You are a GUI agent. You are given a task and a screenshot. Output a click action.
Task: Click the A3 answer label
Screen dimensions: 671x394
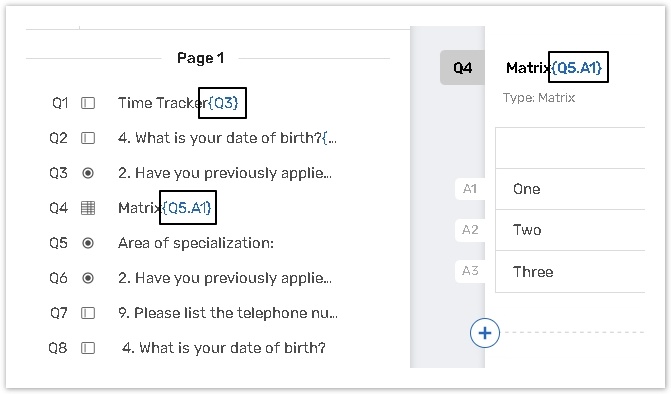point(470,271)
